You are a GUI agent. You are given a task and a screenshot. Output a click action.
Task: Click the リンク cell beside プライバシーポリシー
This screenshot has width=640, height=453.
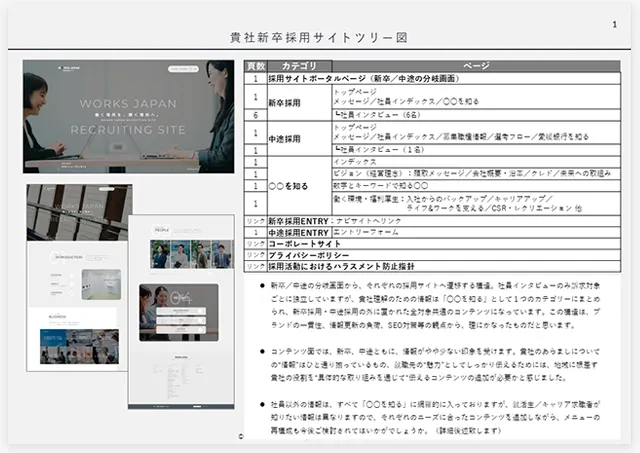(x=256, y=255)
